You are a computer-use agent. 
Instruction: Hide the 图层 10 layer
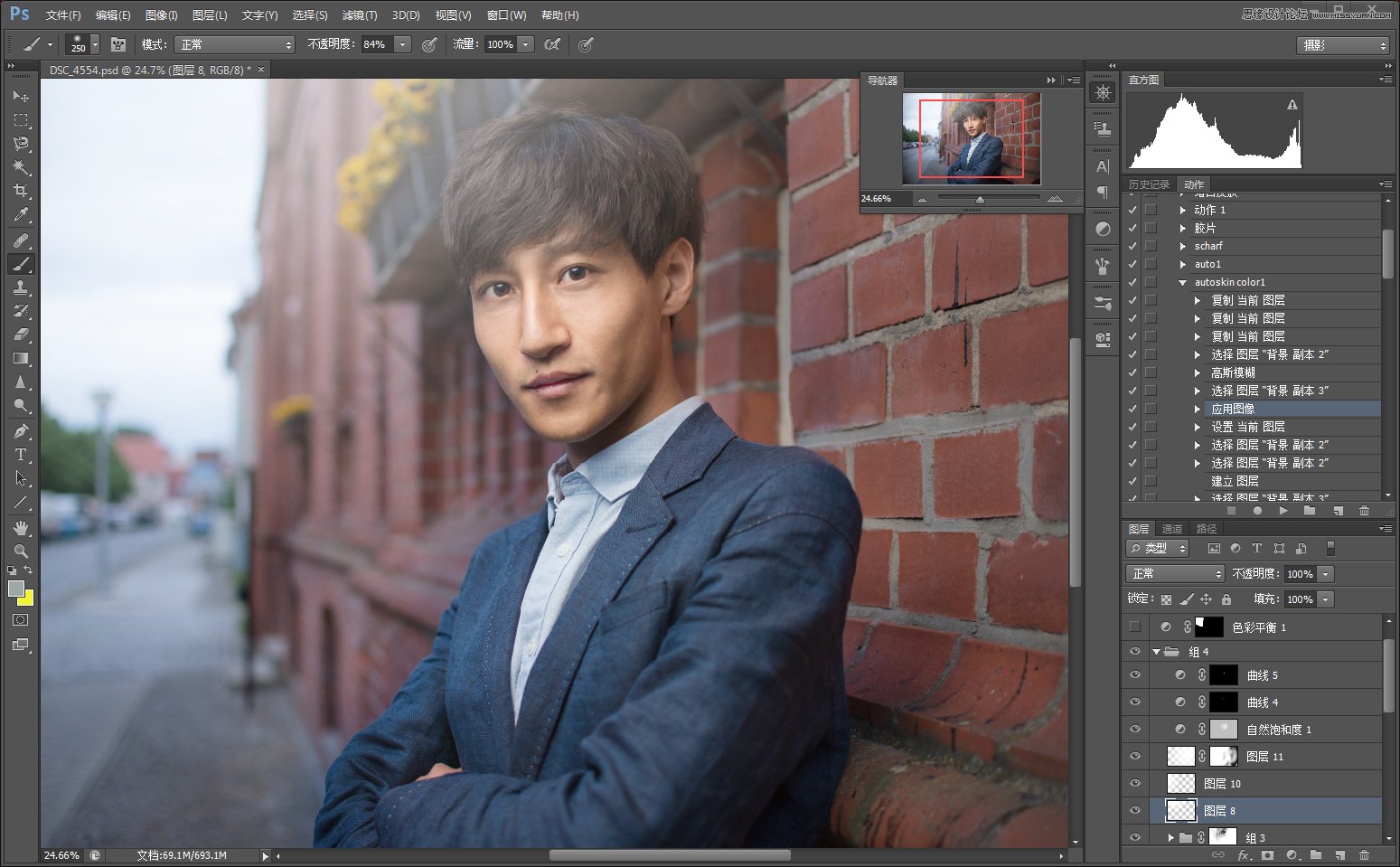pos(1135,783)
